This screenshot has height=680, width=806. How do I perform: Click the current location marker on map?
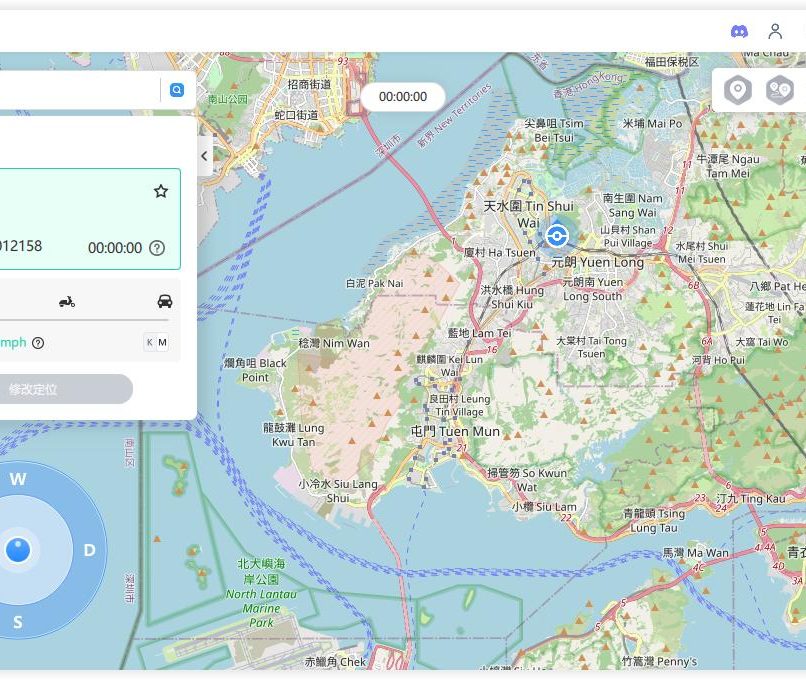tap(557, 236)
